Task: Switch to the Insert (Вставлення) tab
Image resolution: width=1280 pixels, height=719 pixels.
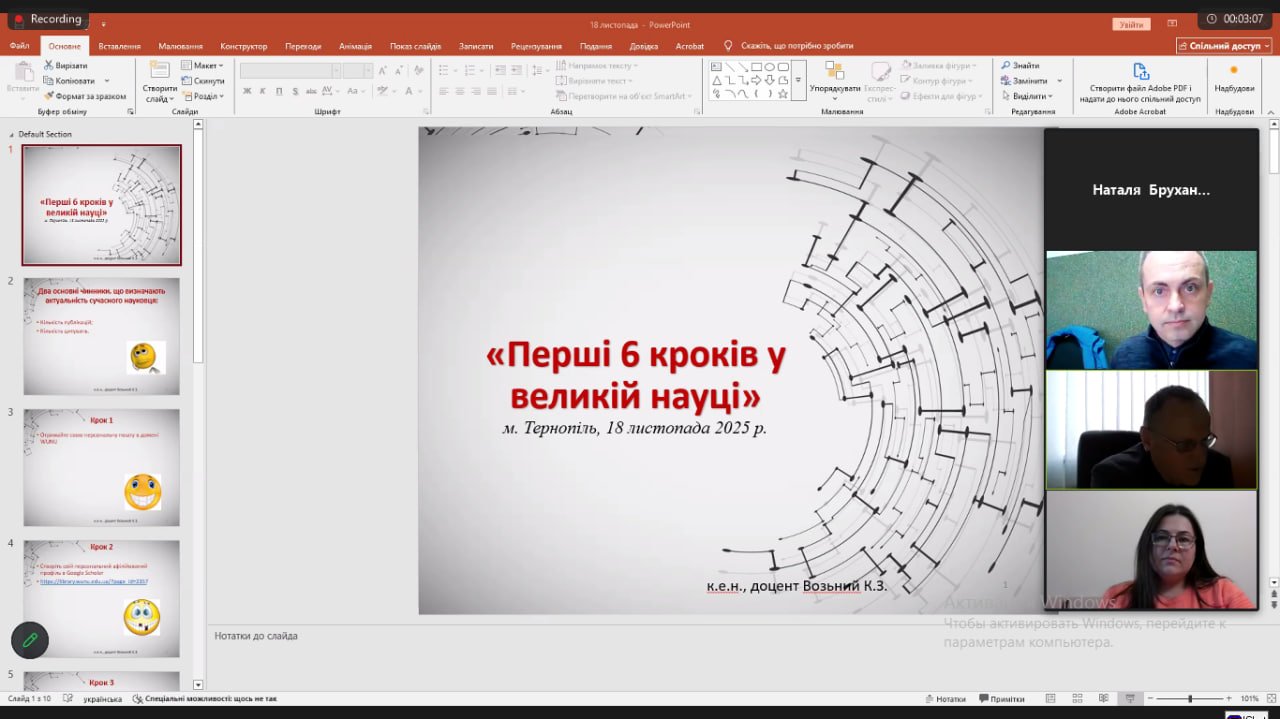Action: [119, 46]
